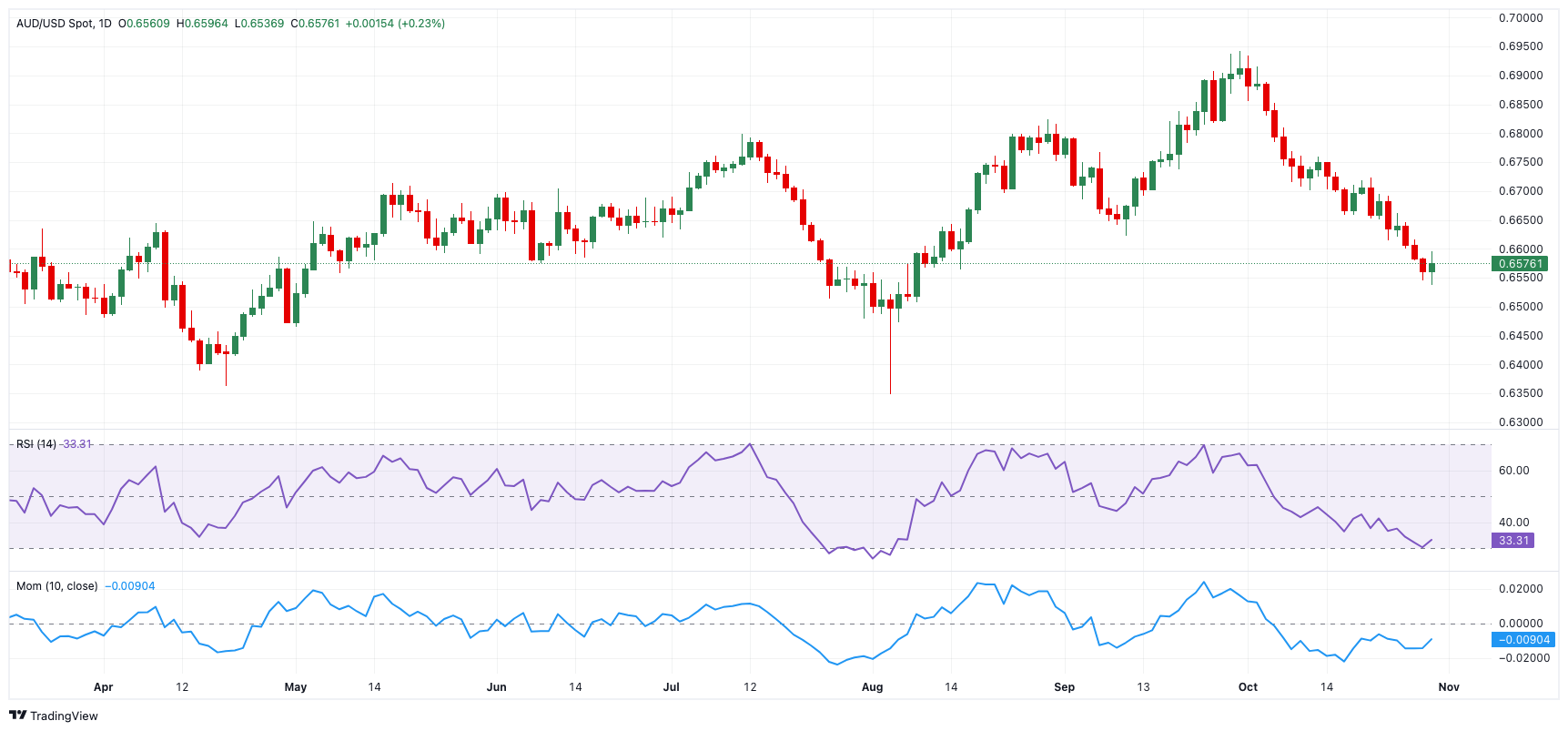
Task: Click the blue −0.00904 momentum axis tag
Action: 1523,640
